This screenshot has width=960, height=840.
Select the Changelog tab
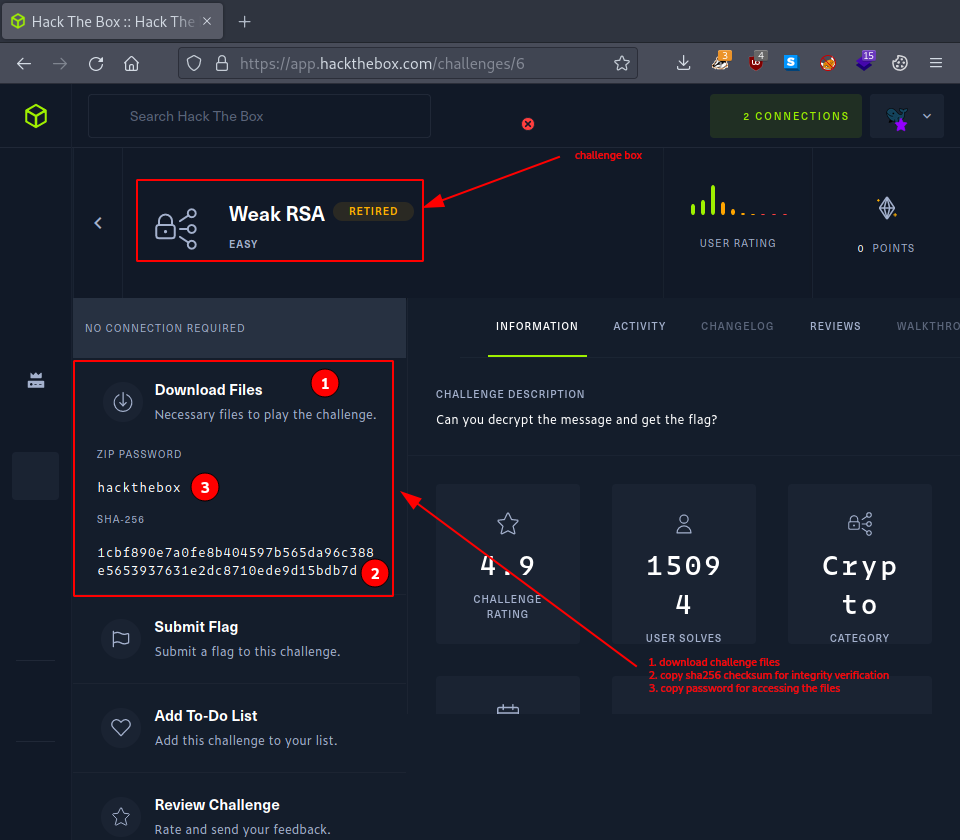click(737, 326)
